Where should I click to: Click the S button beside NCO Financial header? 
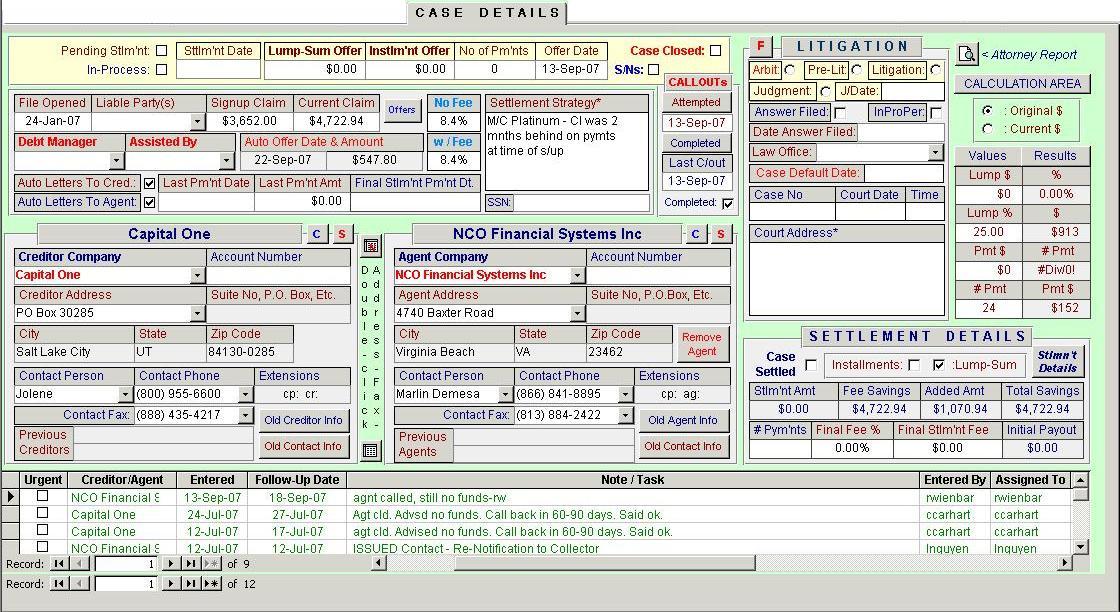(x=721, y=234)
